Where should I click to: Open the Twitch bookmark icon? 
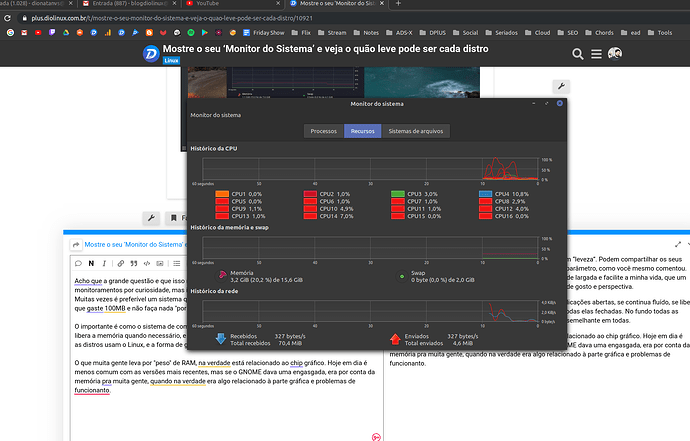52,33
